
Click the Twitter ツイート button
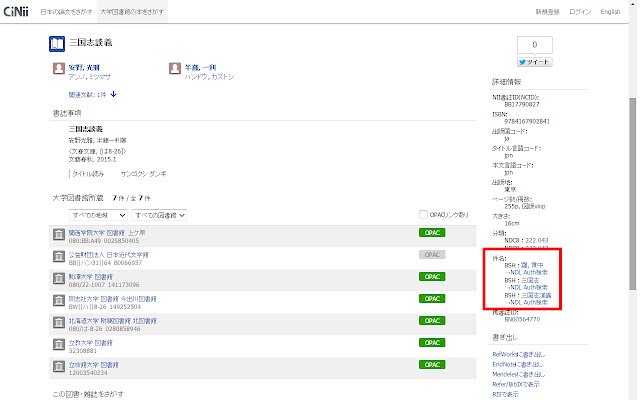point(535,62)
